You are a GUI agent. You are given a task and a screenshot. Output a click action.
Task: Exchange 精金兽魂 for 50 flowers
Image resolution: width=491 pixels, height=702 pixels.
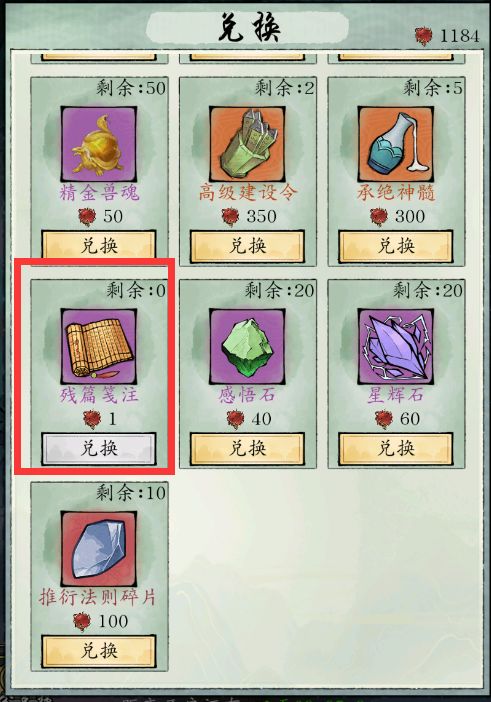tap(99, 246)
